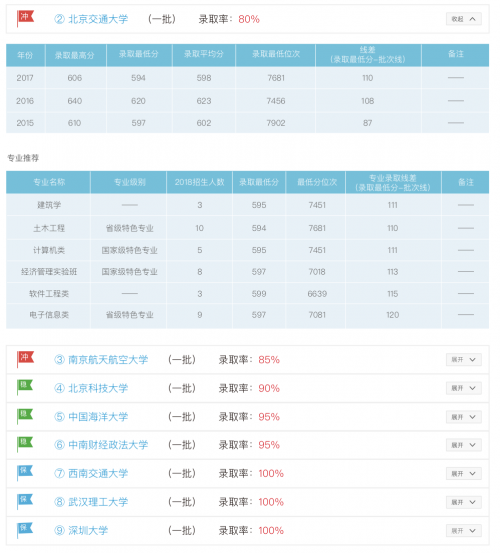The image size is (500, 553).
Task: Click red flag icon beside 北京交通大学
Action: coord(25,18)
